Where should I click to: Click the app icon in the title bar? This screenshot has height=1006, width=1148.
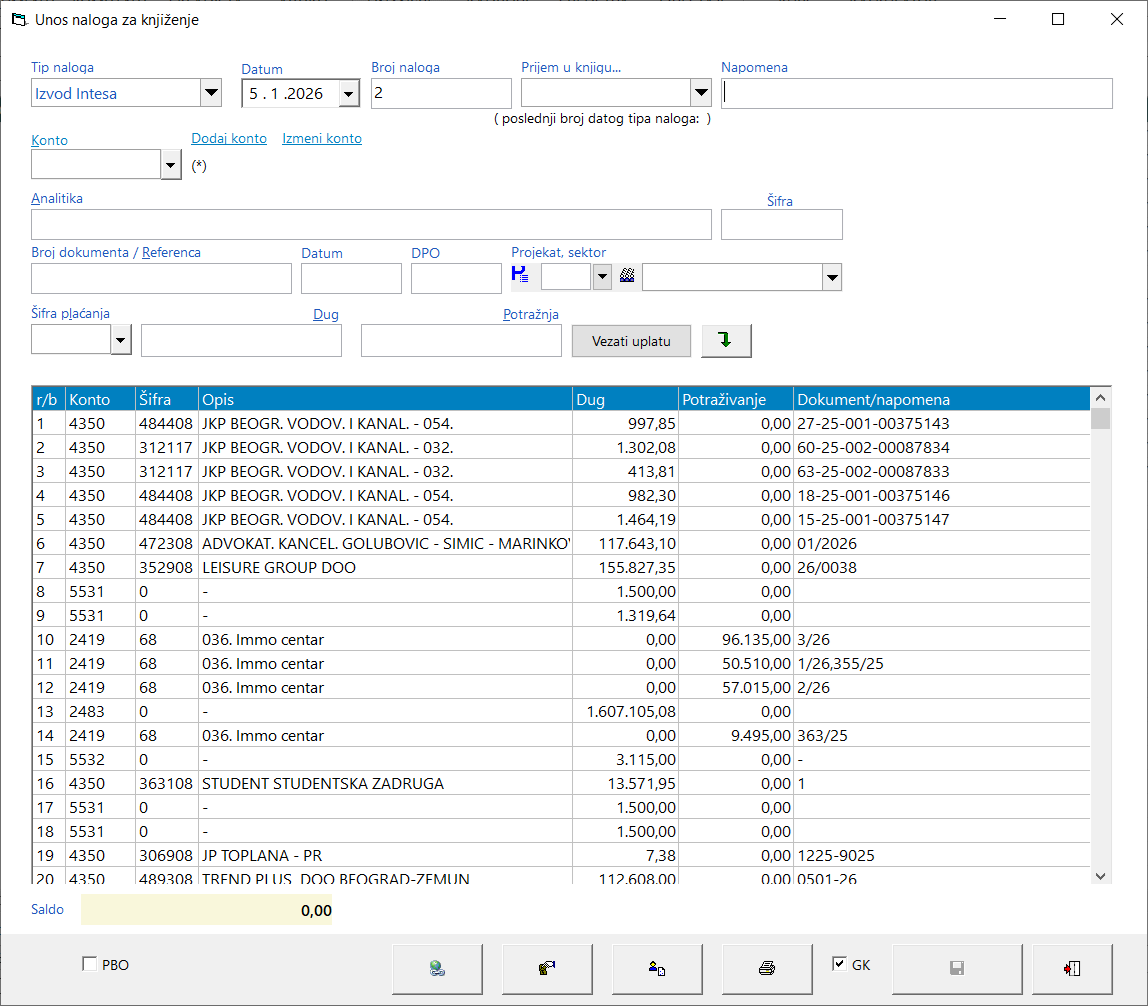click(19, 19)
